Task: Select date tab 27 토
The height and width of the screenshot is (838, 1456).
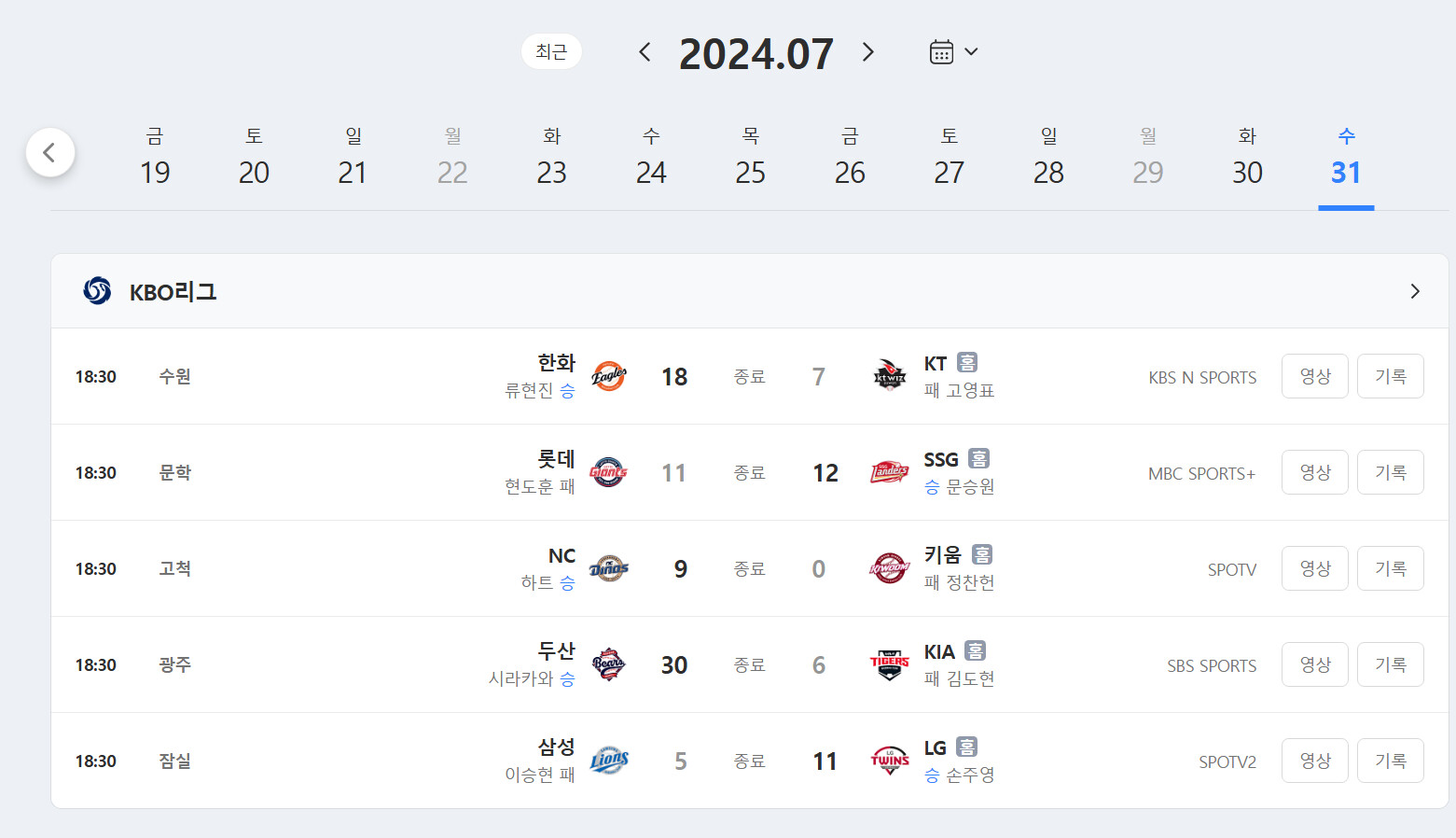Action: 949,159
